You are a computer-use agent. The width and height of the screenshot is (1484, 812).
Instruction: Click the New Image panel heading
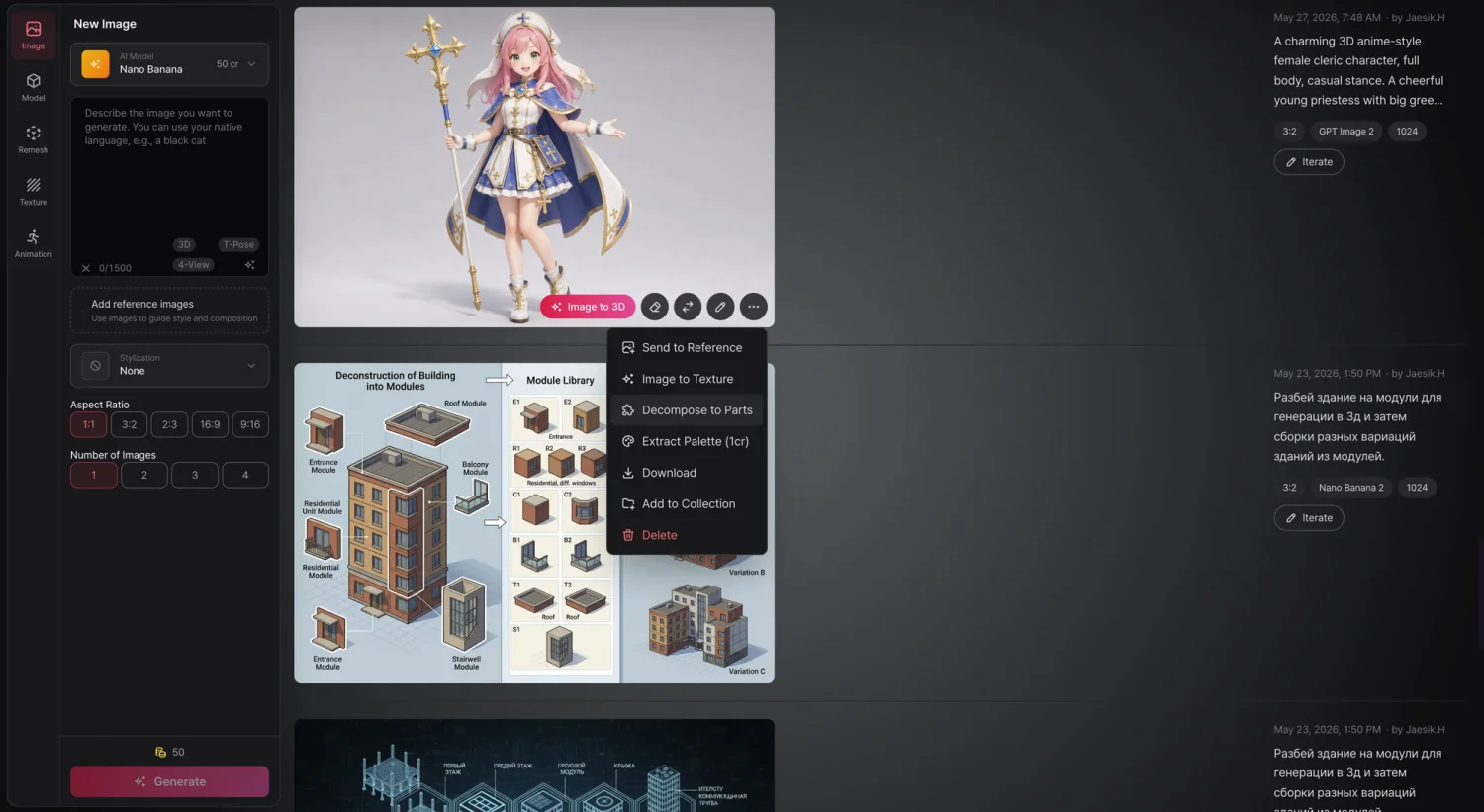(x=105, y=24)
